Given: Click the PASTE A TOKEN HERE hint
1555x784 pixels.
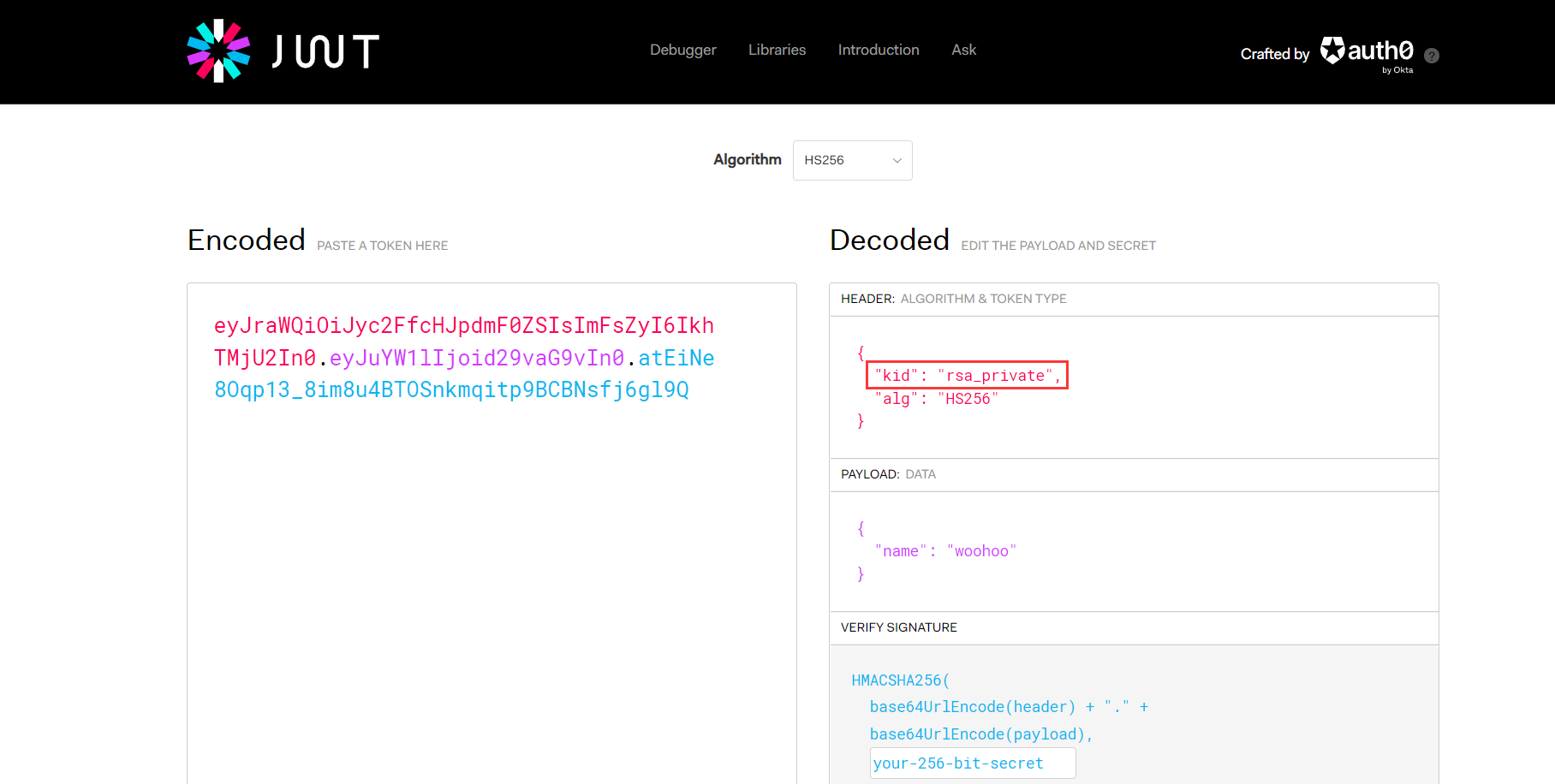Looking at the screenshot, I should click(x=383, y=246).
